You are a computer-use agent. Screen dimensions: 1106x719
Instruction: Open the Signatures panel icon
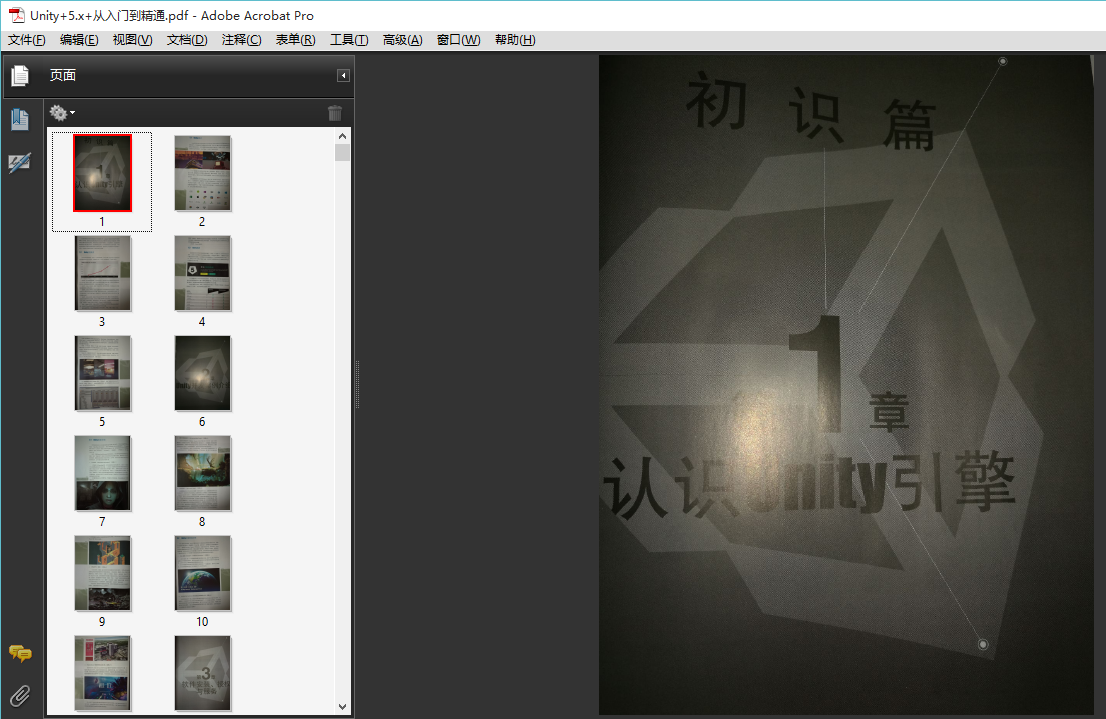click(x=20, y=164)
